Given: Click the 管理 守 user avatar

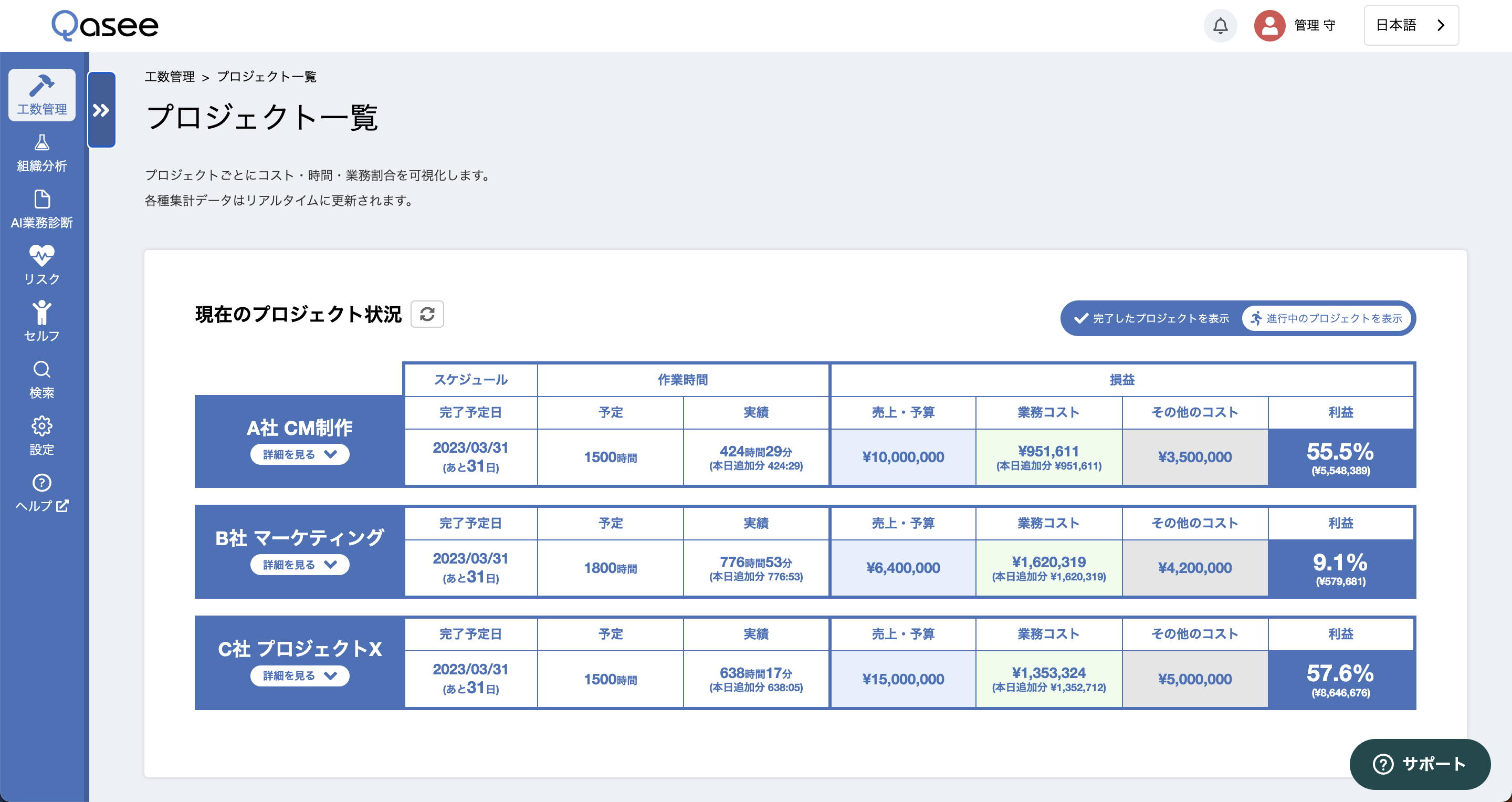Looking at the screenshot, I should (x=1269, y=25).
